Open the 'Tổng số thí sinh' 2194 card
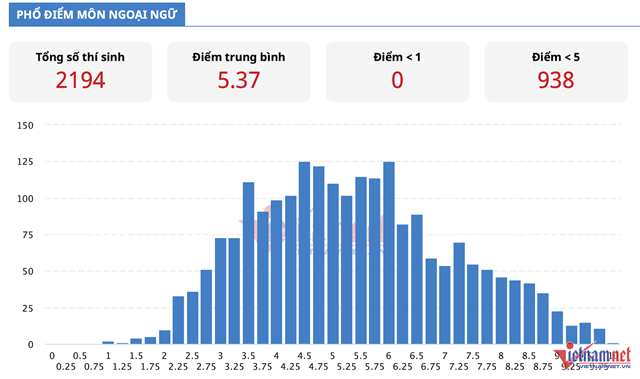640x379 pixels. (80, 72)
